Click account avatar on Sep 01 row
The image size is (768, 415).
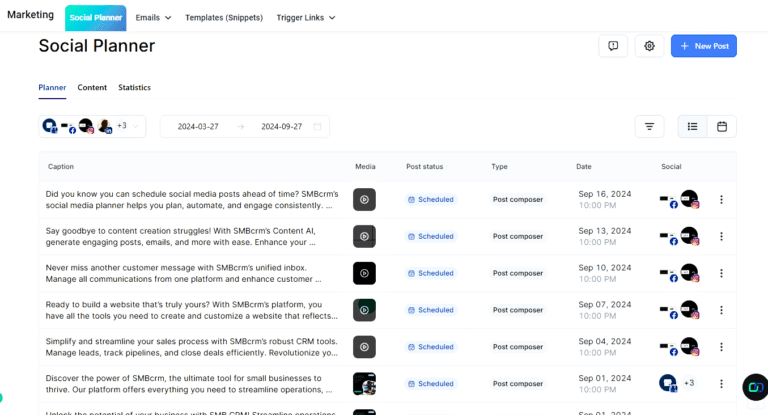668,383
